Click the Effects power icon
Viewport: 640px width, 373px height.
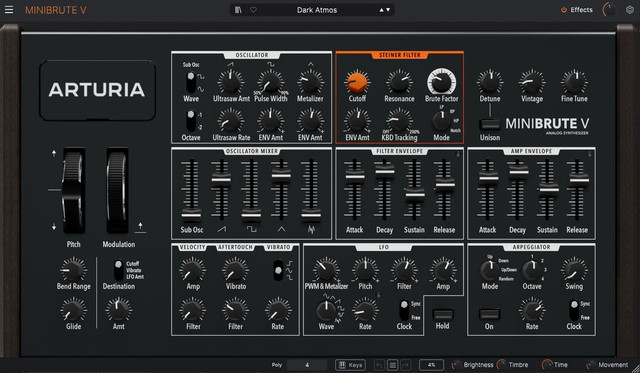(x=564, y=10)
